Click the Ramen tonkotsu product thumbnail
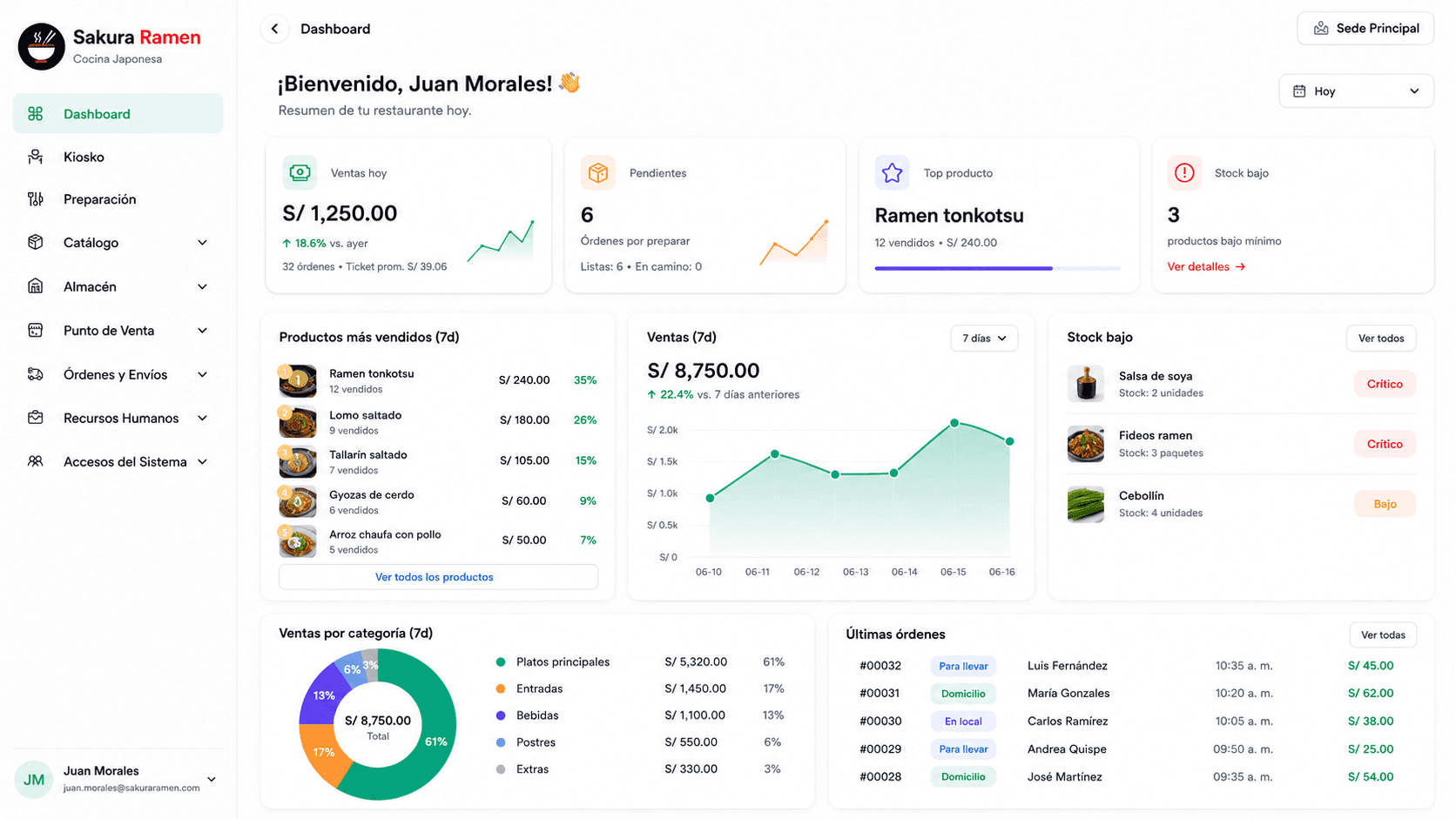Image resolution: width=1456 pixels, height=819 pixels. [x=298, y=381]
